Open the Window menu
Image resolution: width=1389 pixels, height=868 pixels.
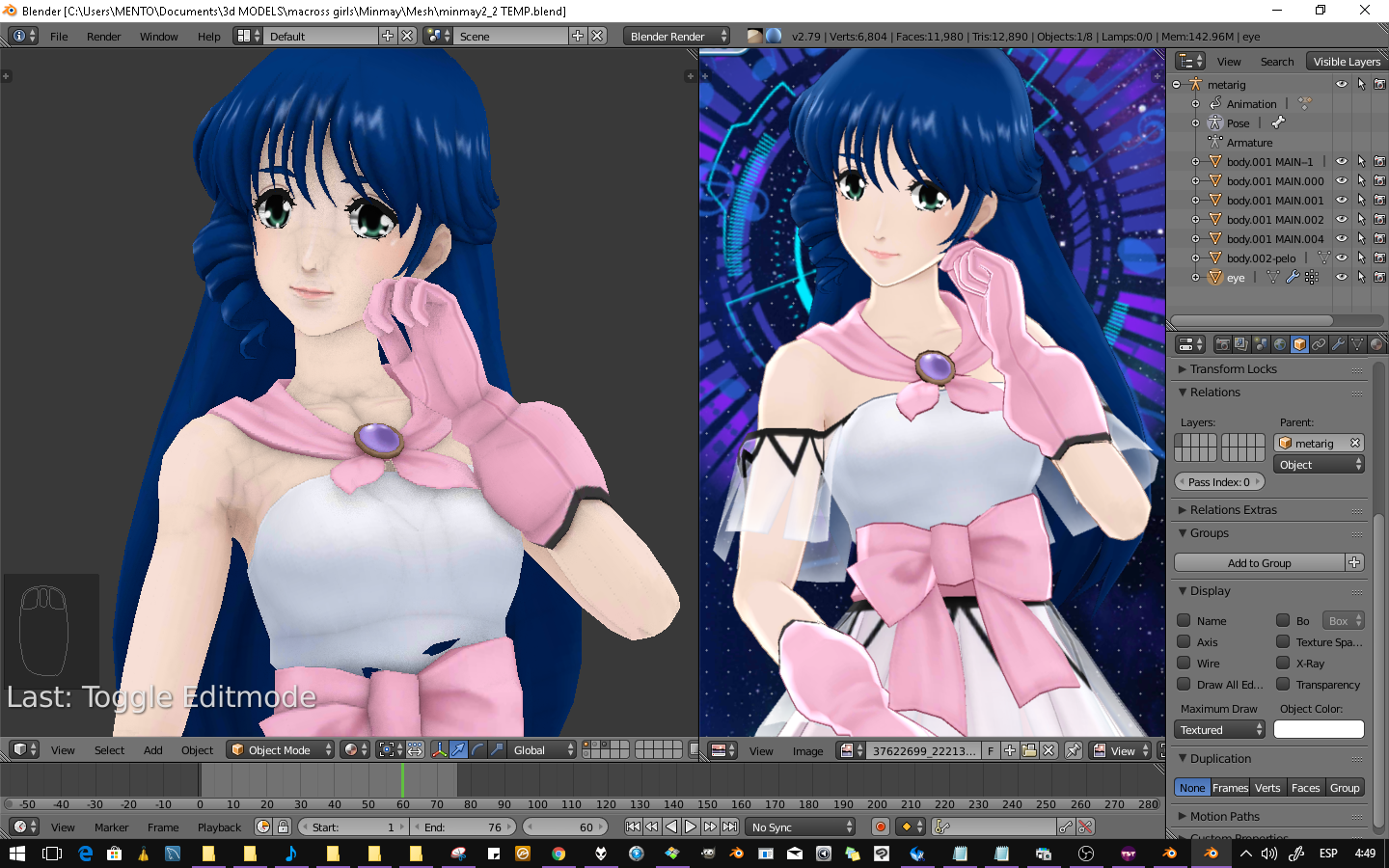[x=158, y=36]
